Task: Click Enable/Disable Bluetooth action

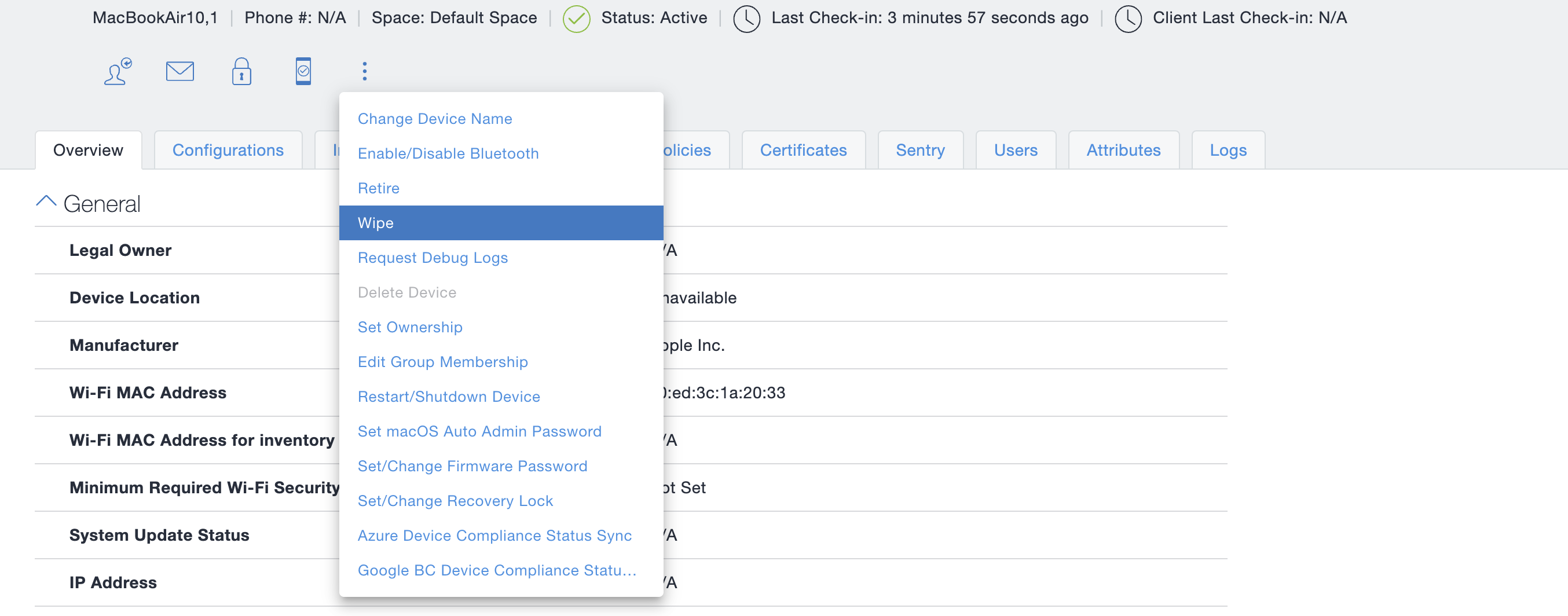Action: pyautogui.click(x=448, y=153)
